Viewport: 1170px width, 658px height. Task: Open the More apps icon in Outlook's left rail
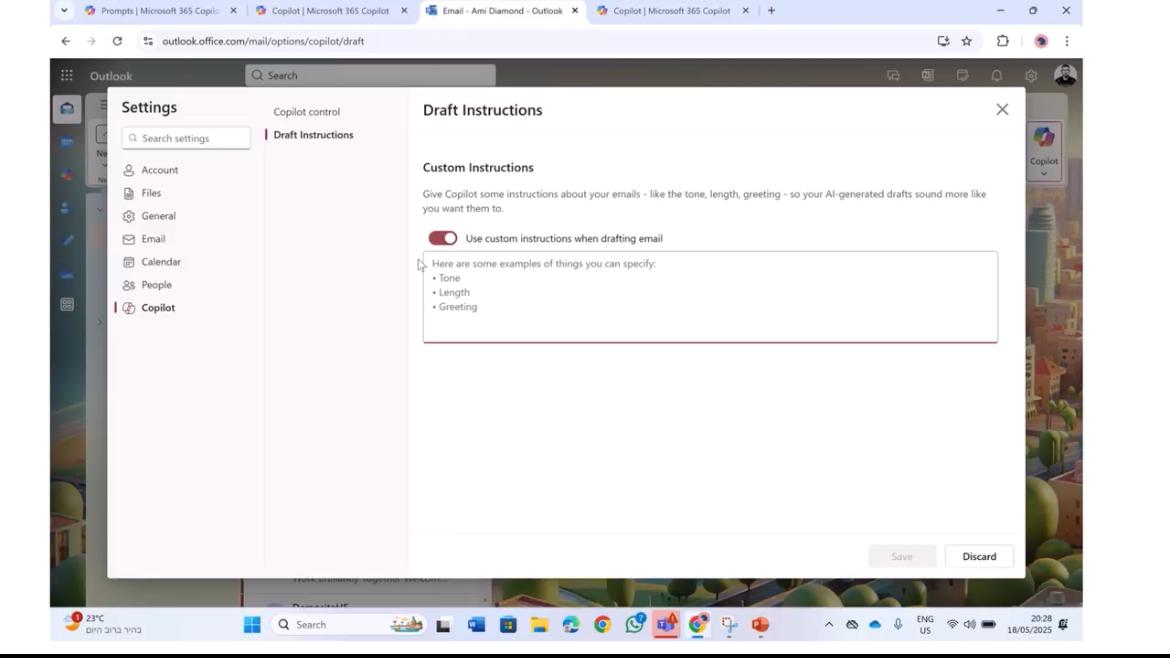pos(67,304)
